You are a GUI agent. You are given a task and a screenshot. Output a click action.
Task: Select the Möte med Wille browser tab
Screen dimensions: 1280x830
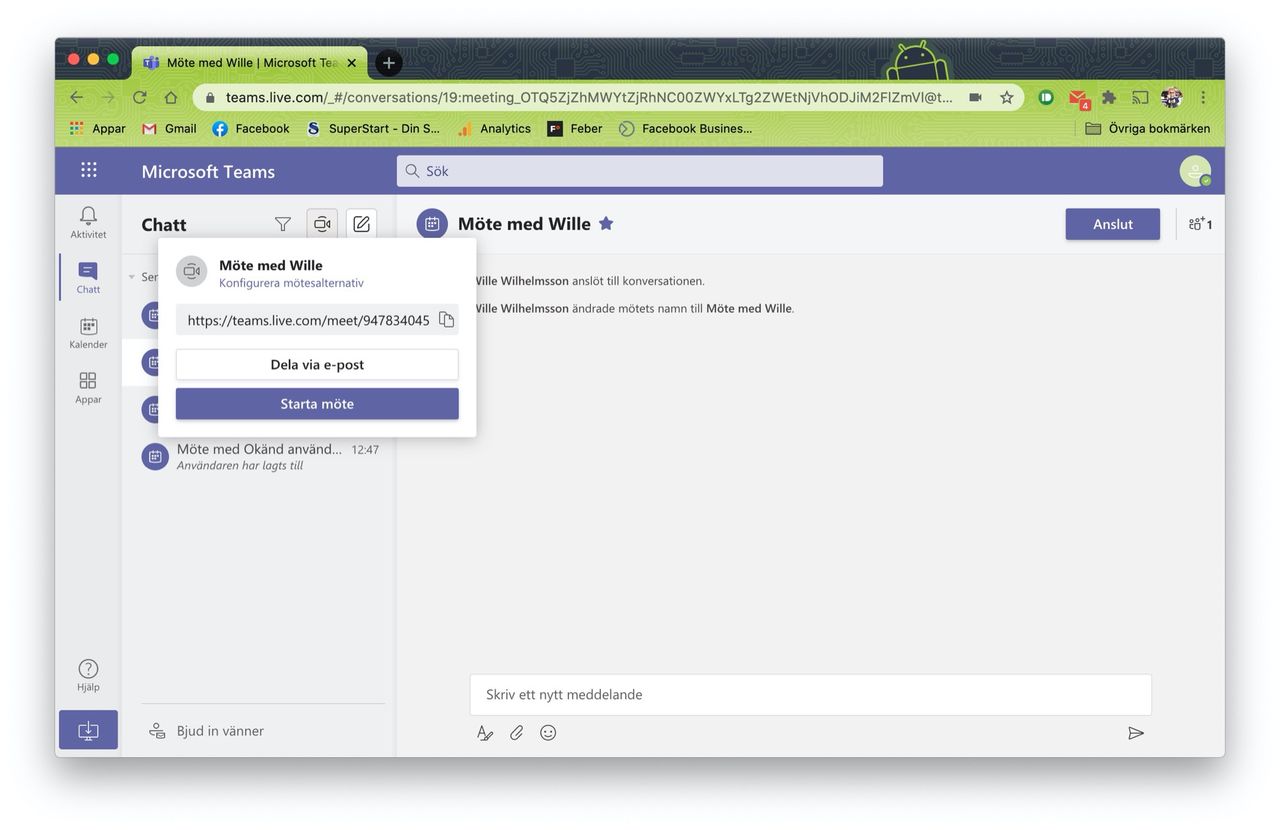tap(250, 62)
